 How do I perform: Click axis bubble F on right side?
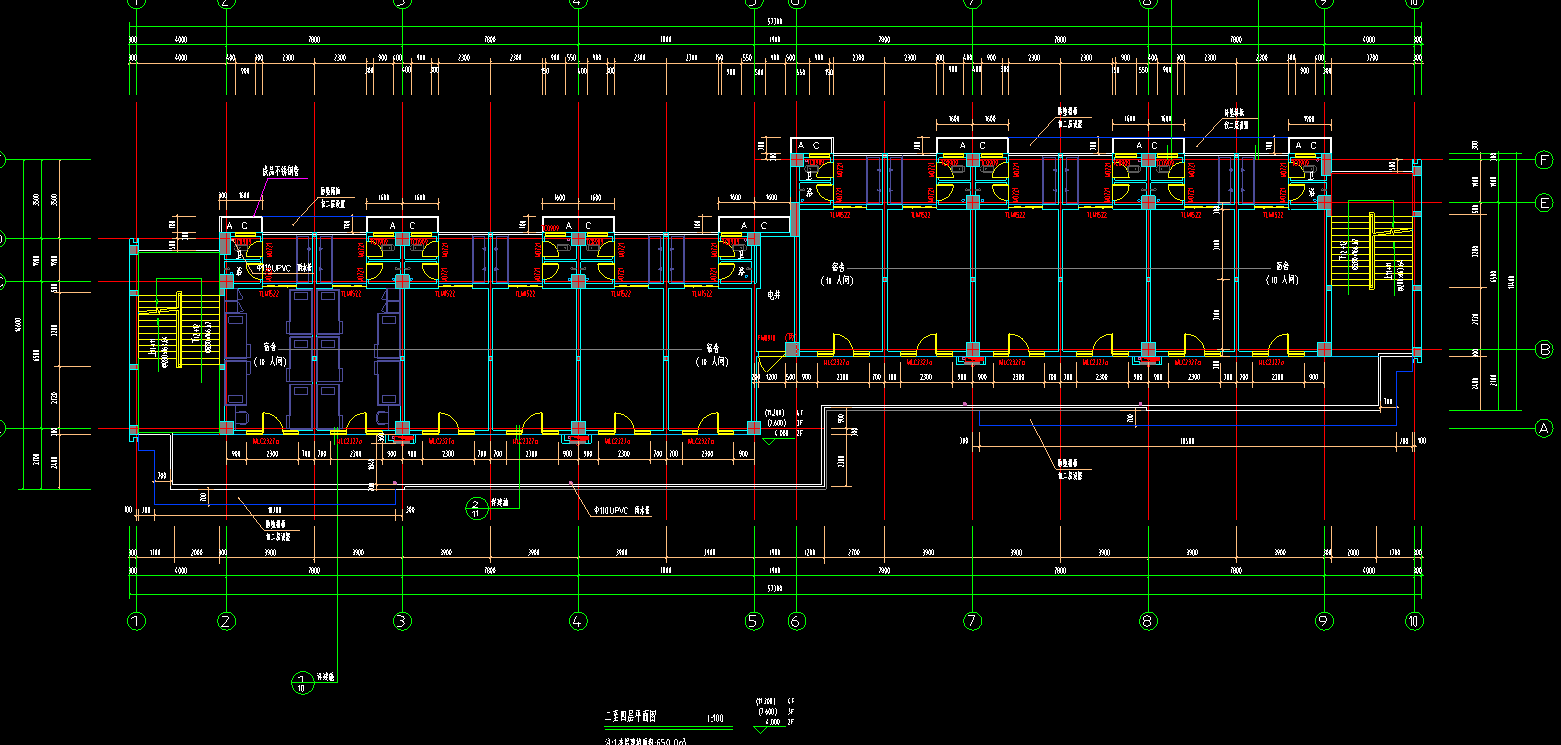point(1544,159)
